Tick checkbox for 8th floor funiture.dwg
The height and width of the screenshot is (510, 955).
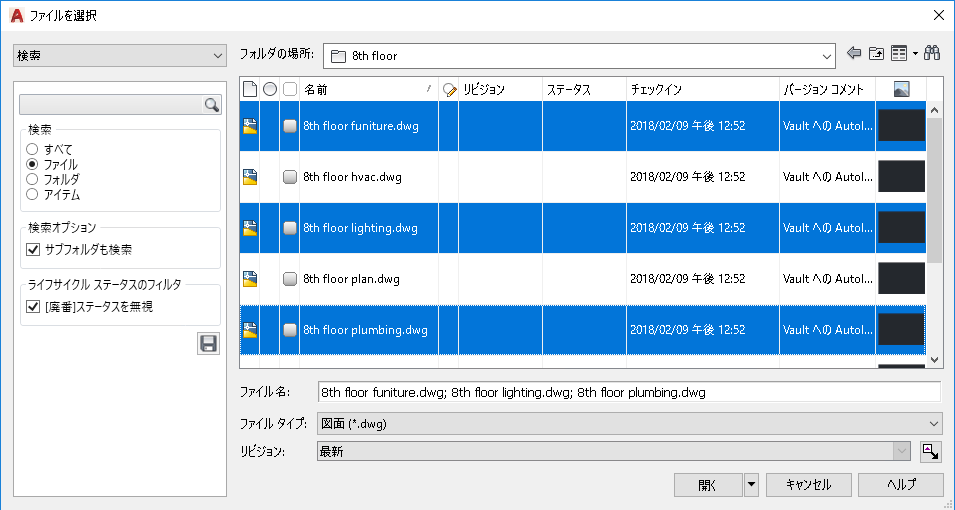(x=290, y=126)
